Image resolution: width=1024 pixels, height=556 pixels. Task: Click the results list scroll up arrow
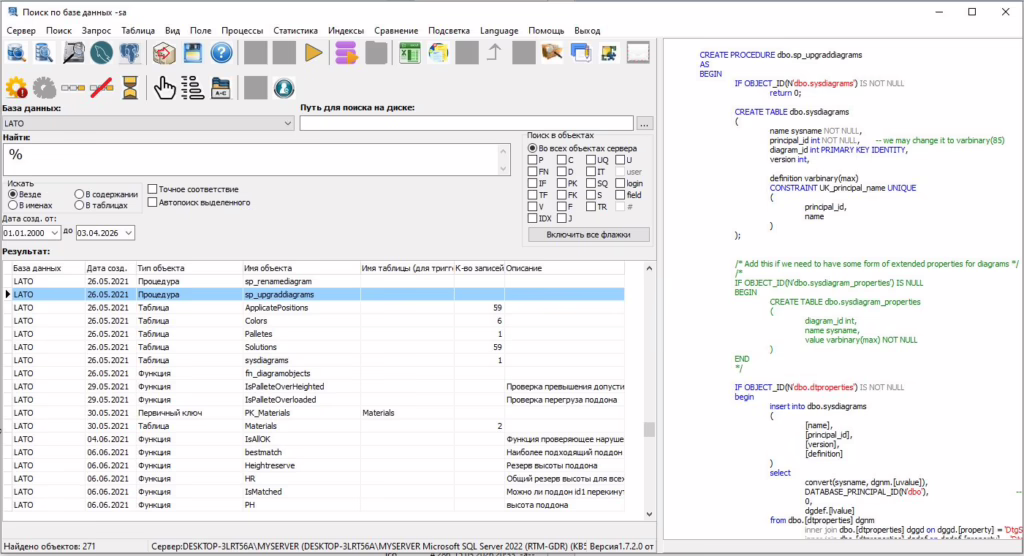[x=649, y=269]
